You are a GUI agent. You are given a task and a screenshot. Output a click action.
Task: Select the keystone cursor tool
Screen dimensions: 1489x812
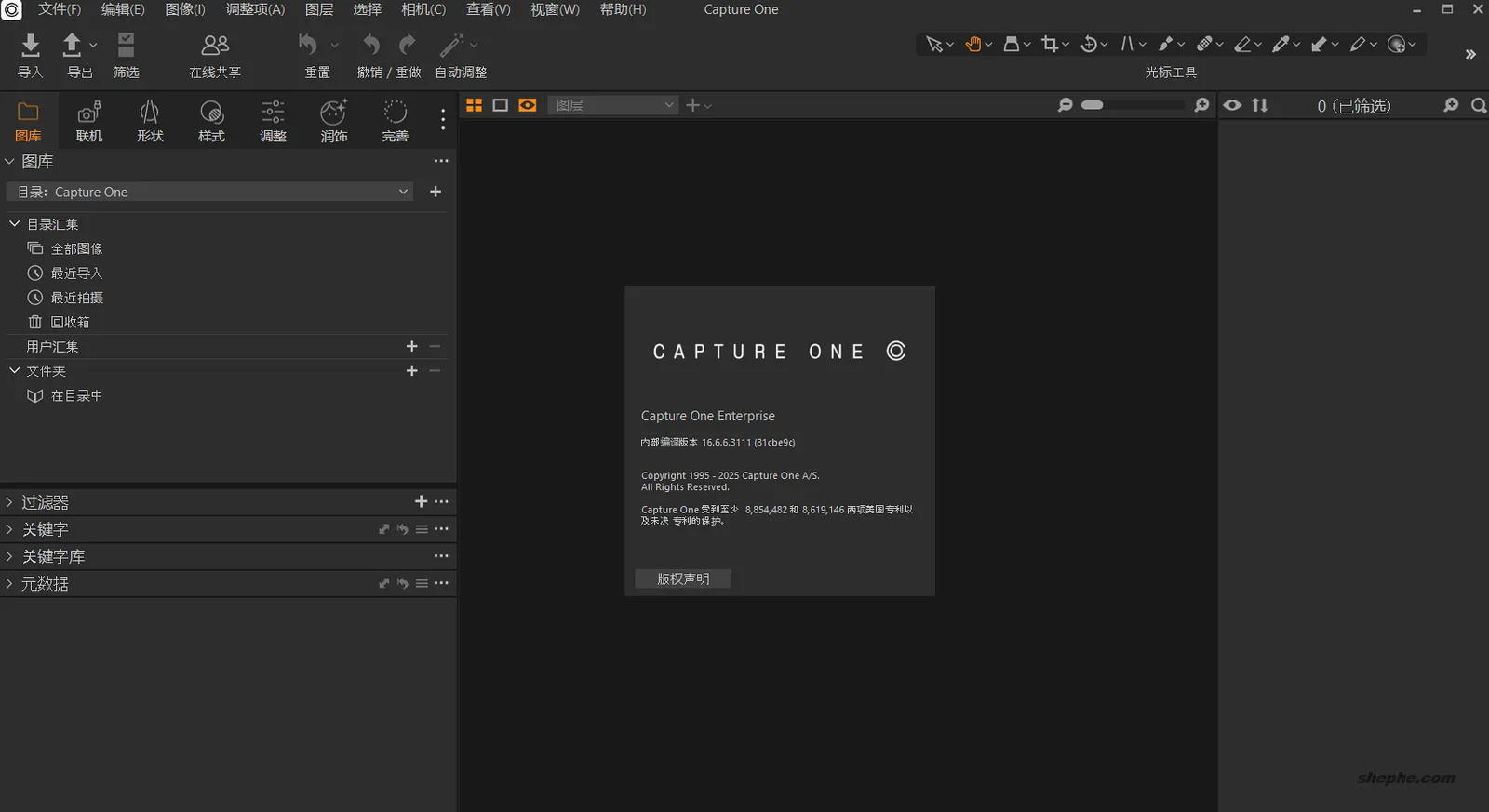pos(1127,44)
